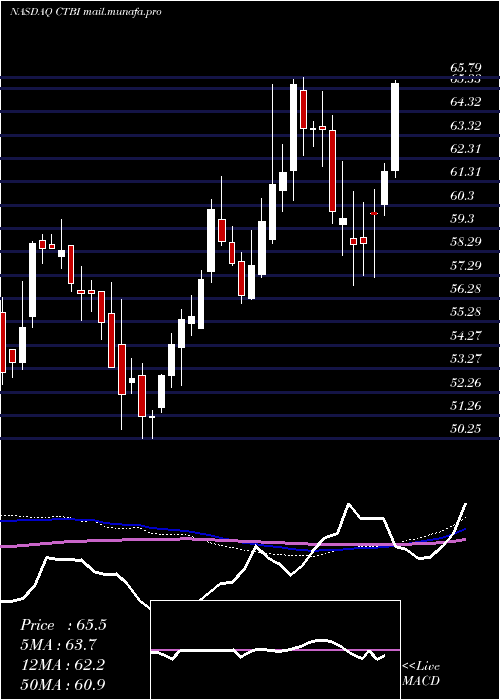
Task: Click the 59.3 price axis label
Action: (x=462, y=219)
